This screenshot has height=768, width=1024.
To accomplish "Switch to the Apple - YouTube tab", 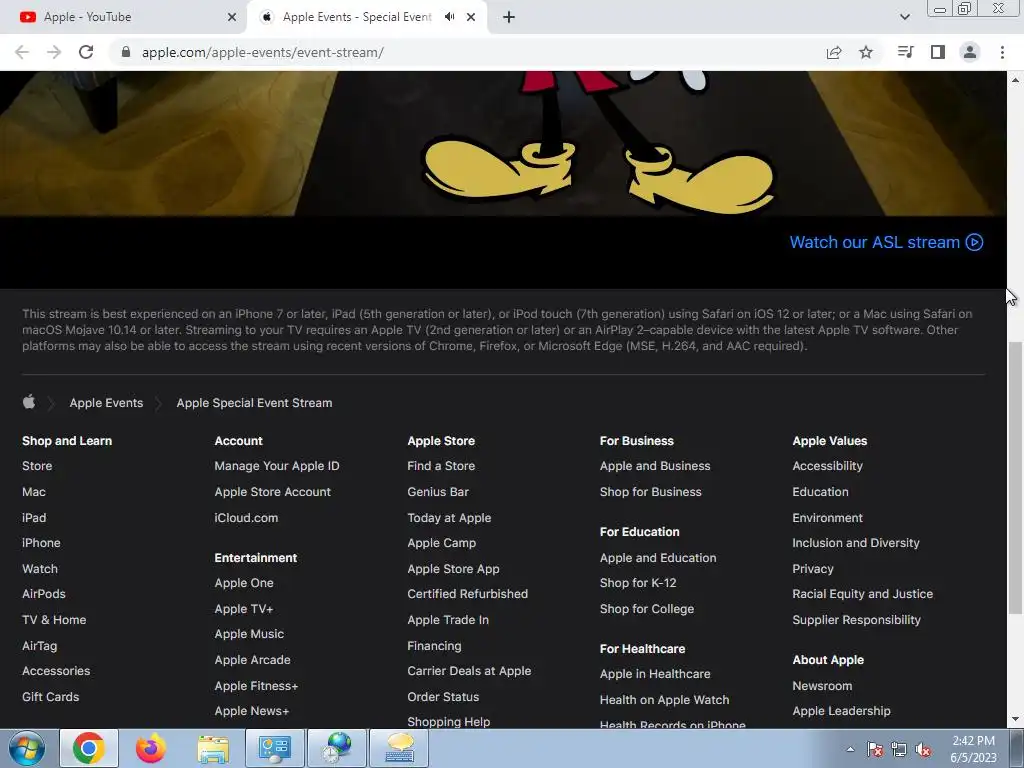I will point(124,17).
